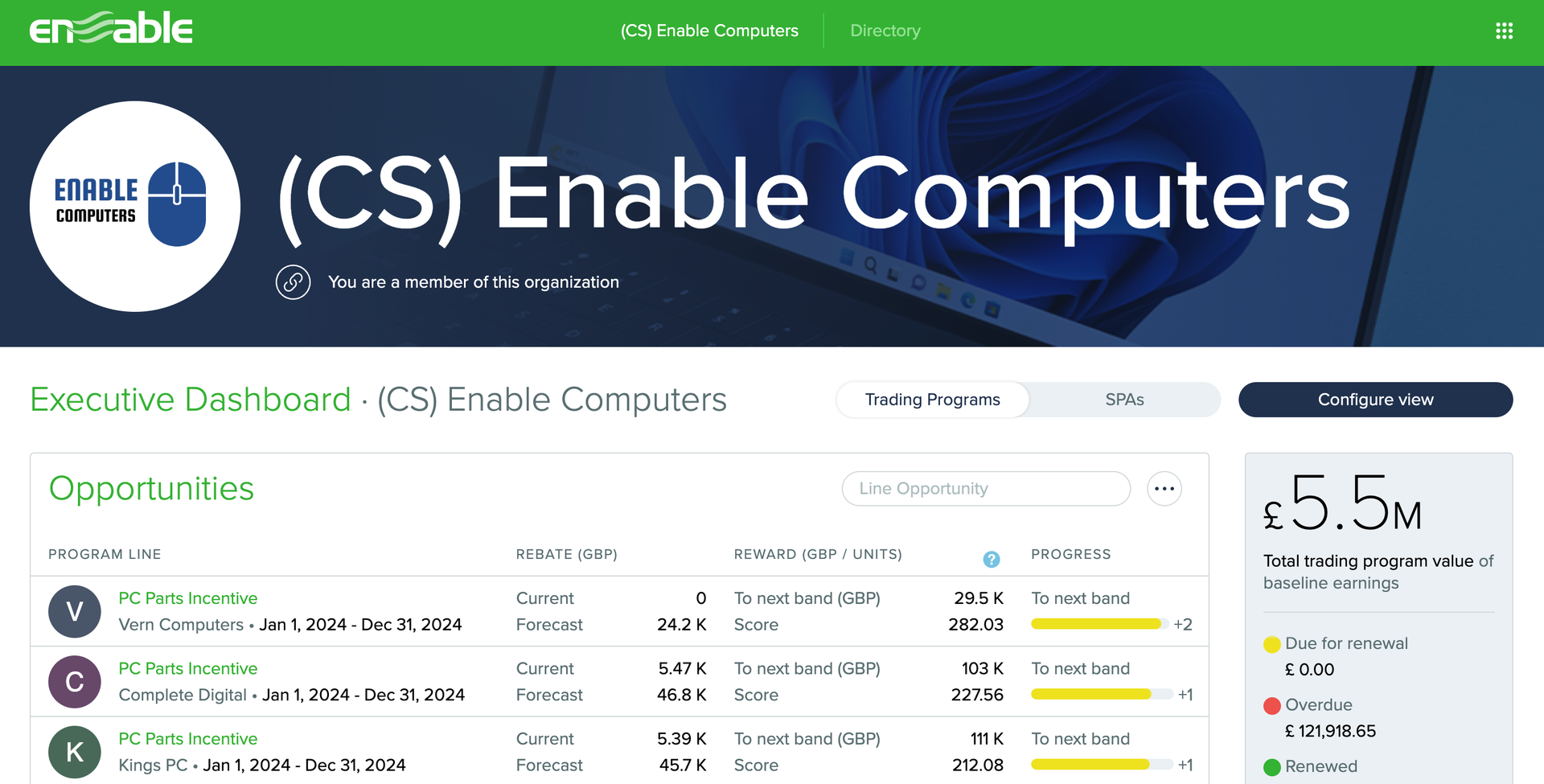Click the Complete Digital avatar circle
Viewport: 1544px width, 784px height.
(x=74, y=681)
